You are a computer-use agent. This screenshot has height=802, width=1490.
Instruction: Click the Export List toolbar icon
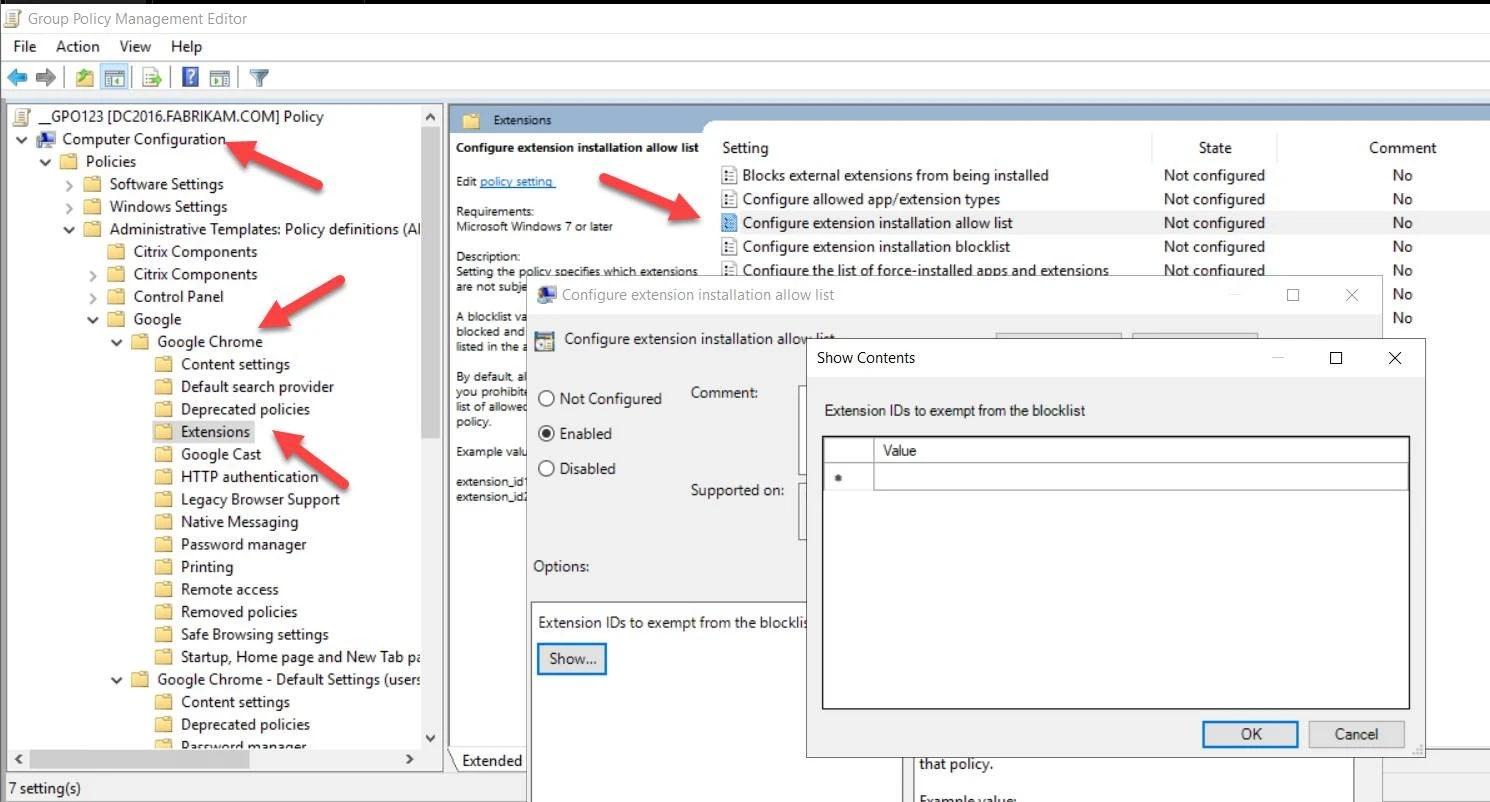pyautogui.click(x=152, y=77)
